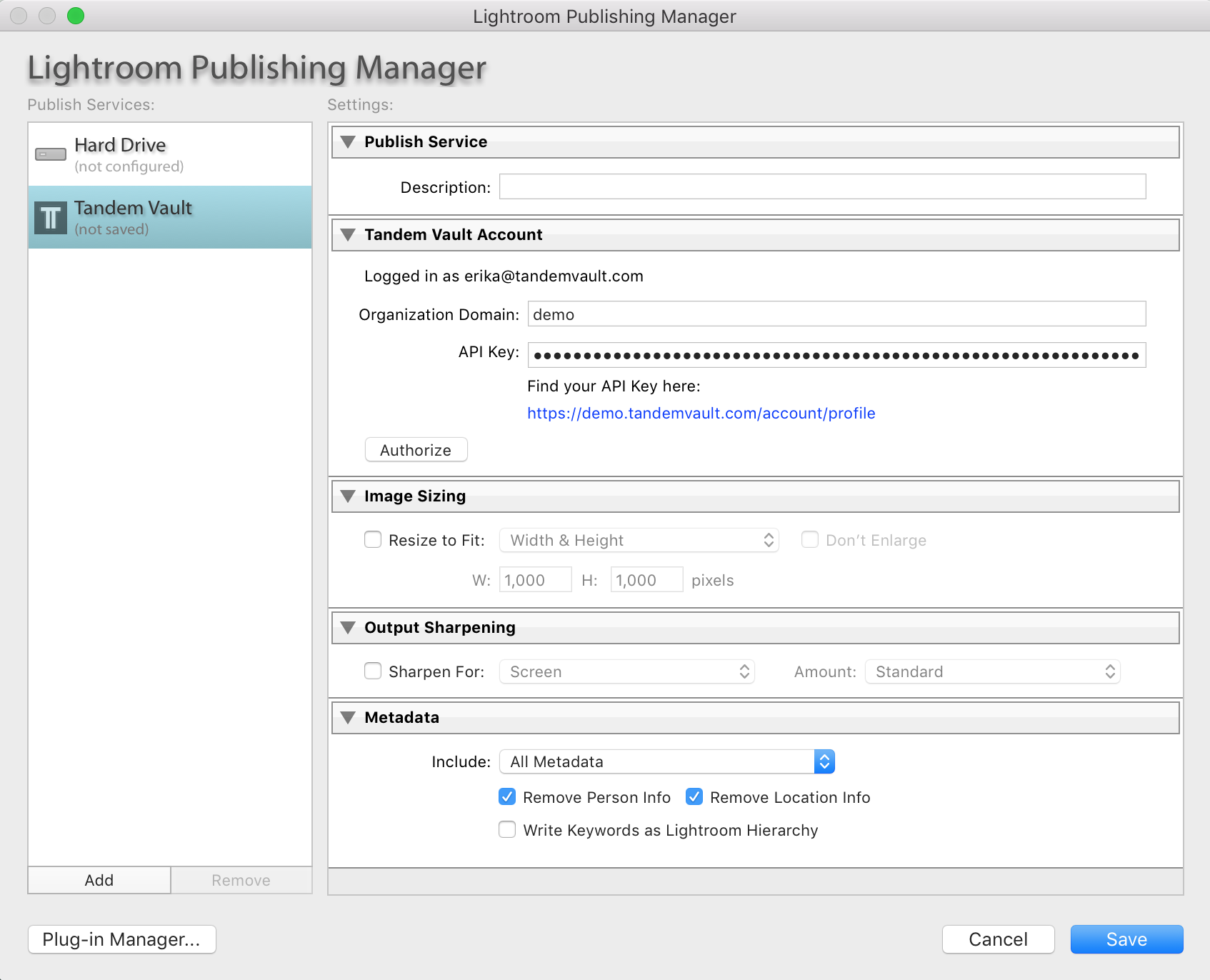
Task: Collapse the Output Sharpening section triangle
Action: click(x=348, y=627)
